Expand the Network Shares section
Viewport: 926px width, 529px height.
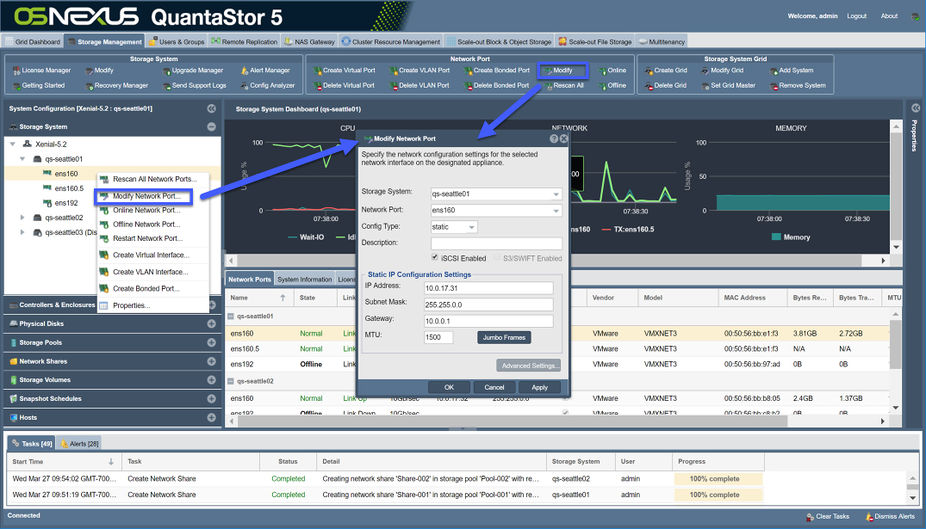coord(211,361)
